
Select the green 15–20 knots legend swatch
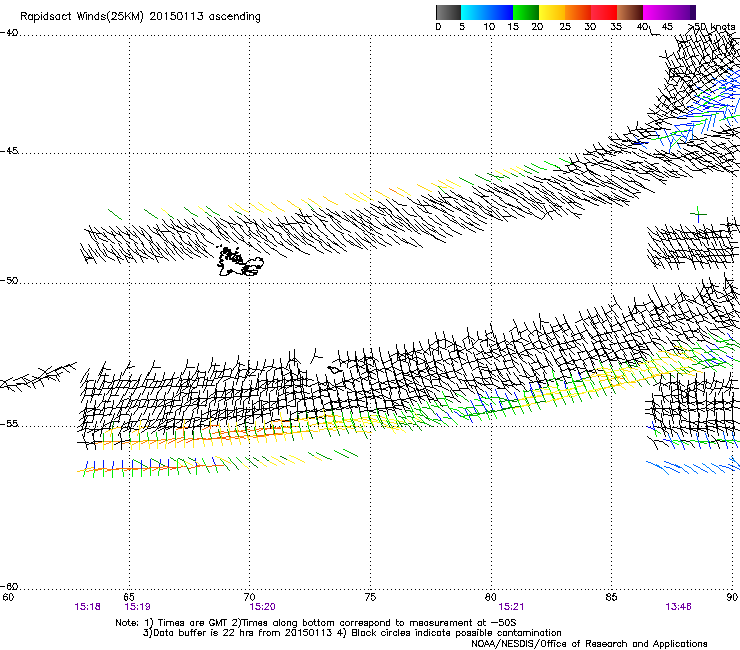point(526,12)
